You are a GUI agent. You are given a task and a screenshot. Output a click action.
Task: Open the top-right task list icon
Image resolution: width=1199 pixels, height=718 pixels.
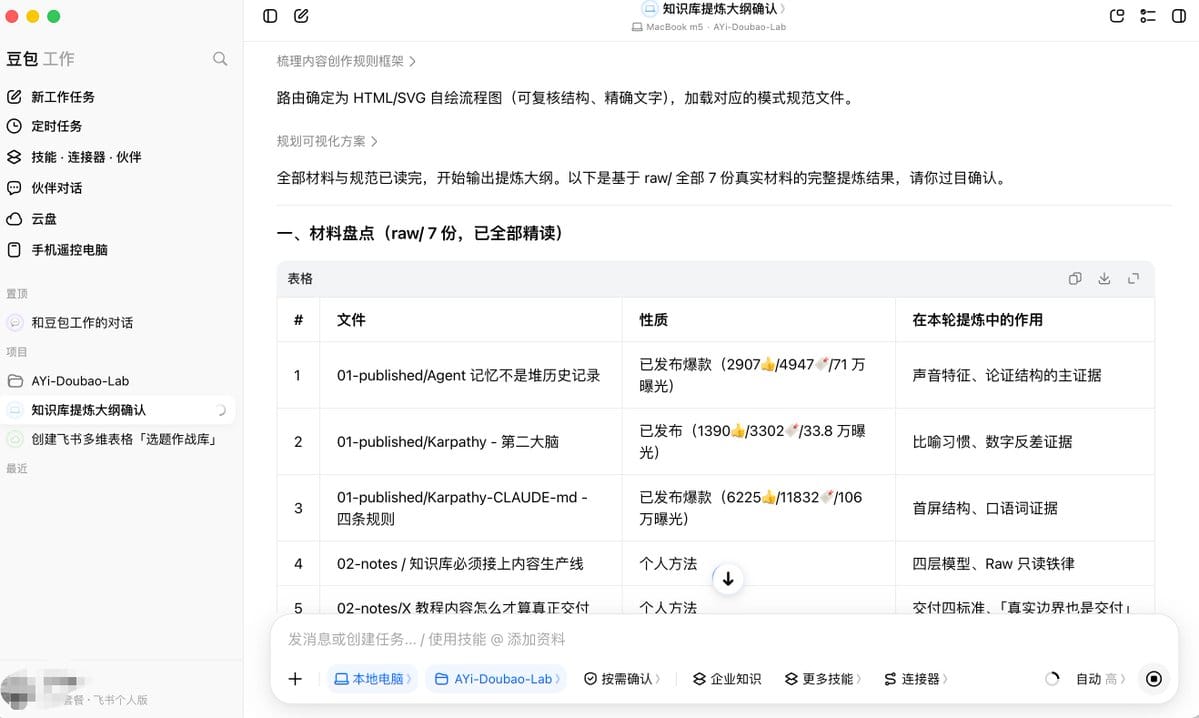(x=1148, y=16)
